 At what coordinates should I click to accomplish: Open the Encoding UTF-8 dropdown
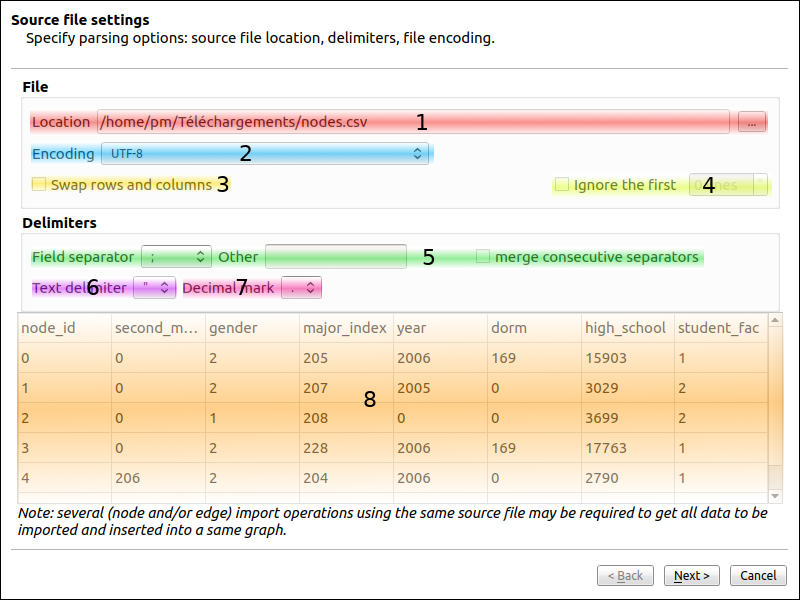[265, 153]
